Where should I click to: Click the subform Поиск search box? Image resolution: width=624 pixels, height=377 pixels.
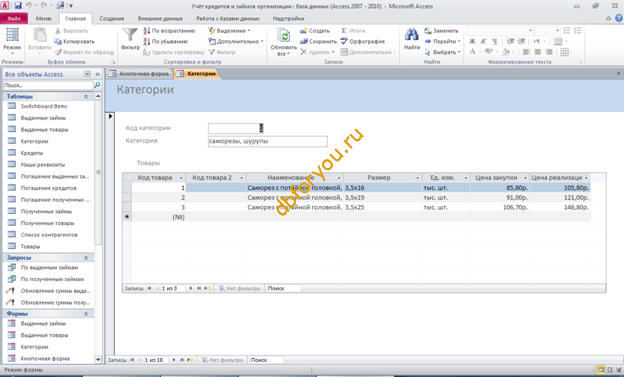coord(283,288)
